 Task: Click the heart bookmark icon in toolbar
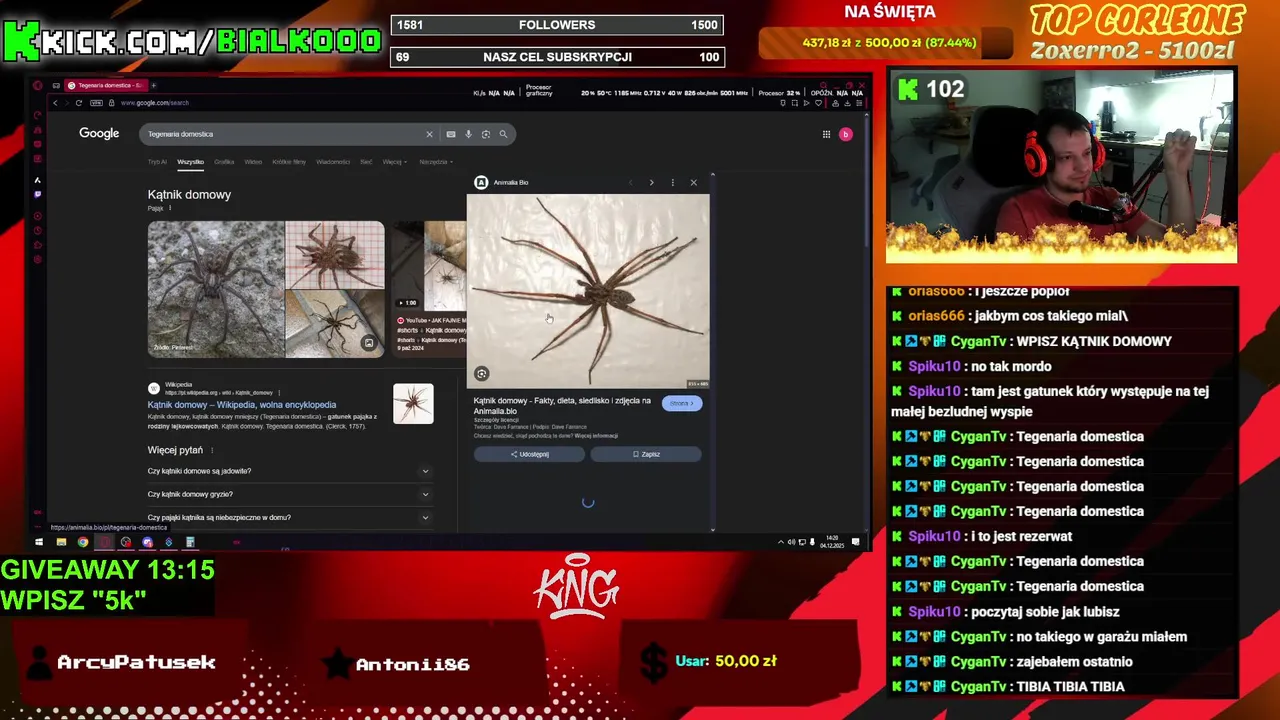818,103
